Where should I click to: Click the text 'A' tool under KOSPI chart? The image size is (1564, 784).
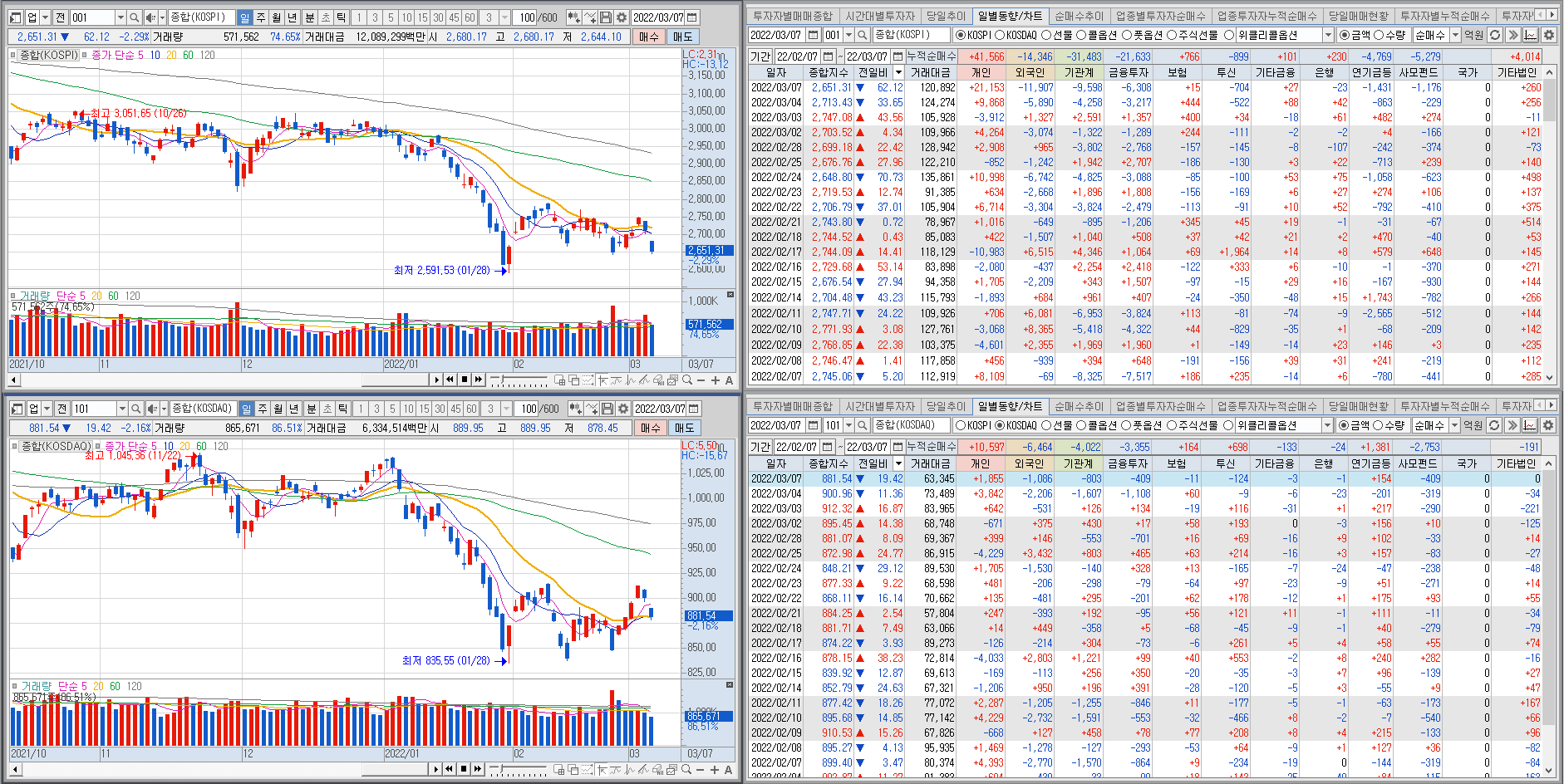click(729, 380)
